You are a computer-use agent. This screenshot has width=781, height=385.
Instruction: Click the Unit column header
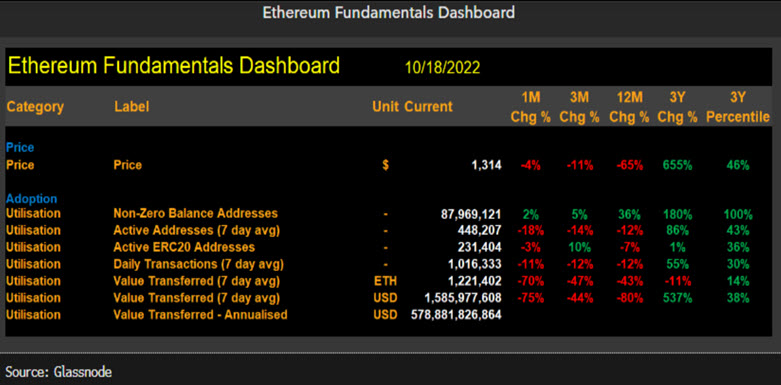tap(386, 107)
